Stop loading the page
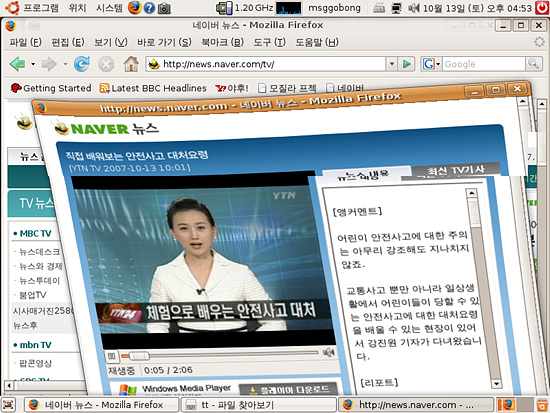 (x=106, y=65)
